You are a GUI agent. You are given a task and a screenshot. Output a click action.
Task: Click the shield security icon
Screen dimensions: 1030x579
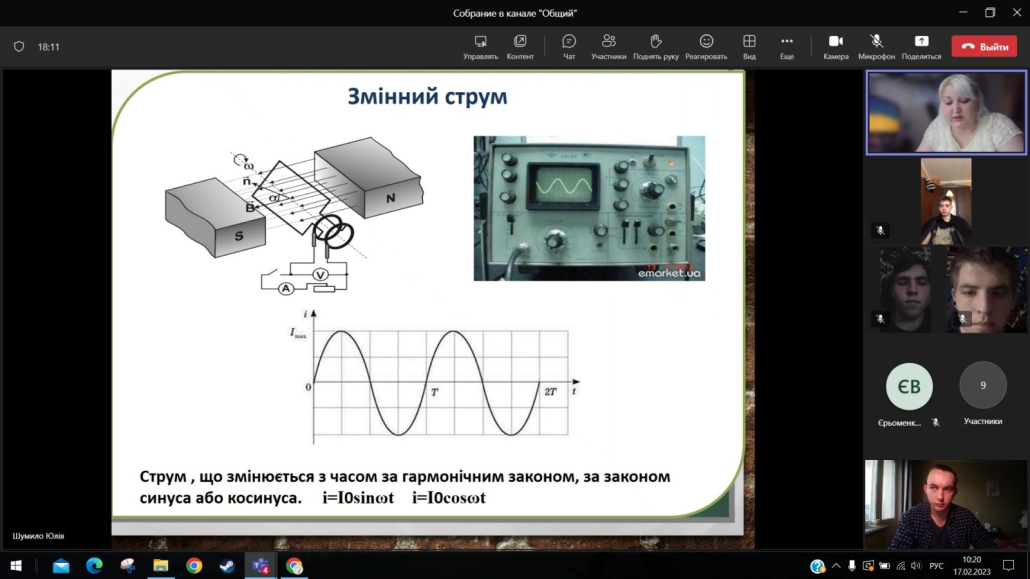click(x=19, y=47)
